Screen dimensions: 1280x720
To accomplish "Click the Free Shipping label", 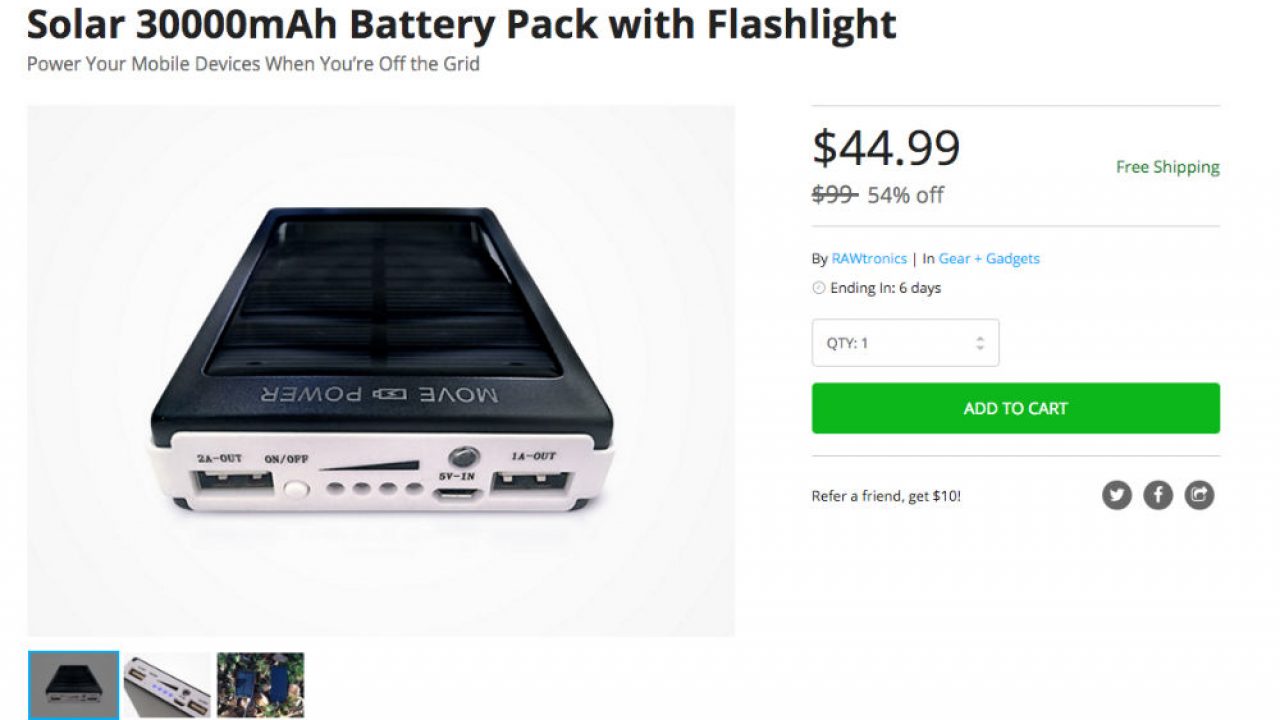I will (x=1167, y=167).
